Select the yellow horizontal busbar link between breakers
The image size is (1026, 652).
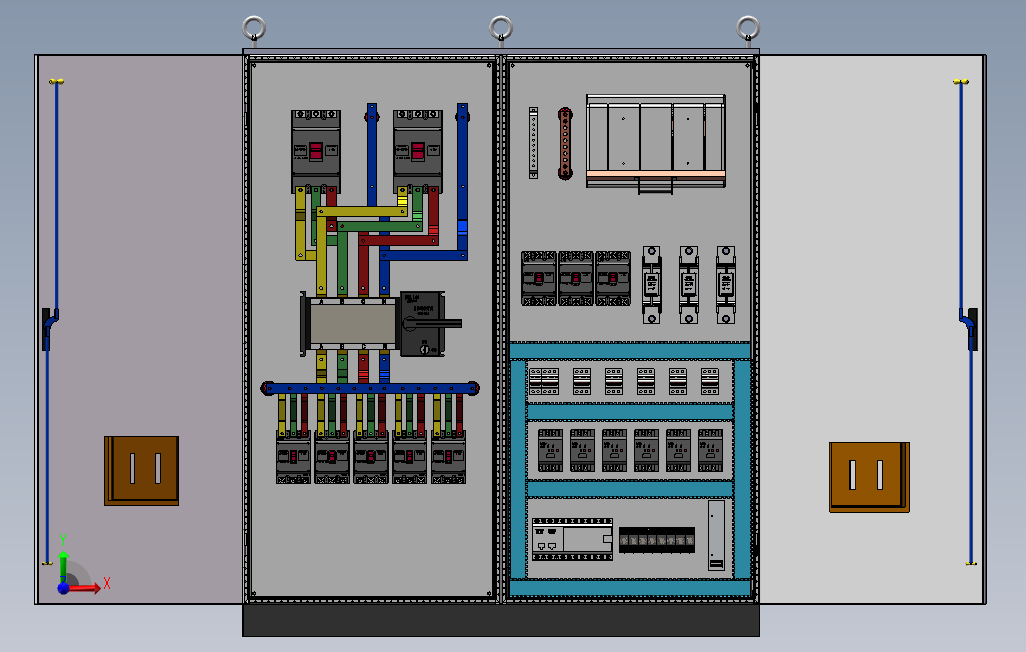click(362, 211)
